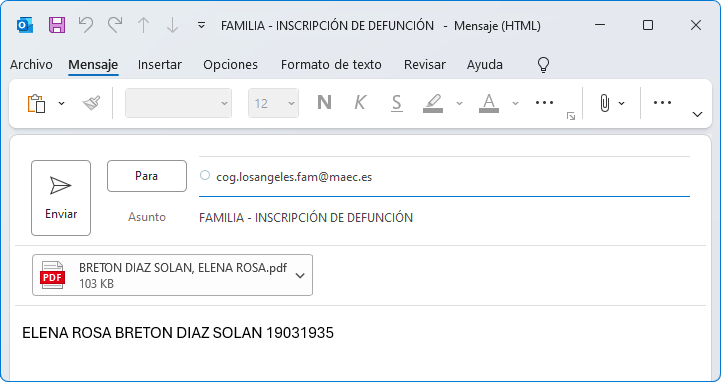Toggle underline (S) formatting
Image resolution: width=721 pixels, height=382 pixels.
pos(396,103)
